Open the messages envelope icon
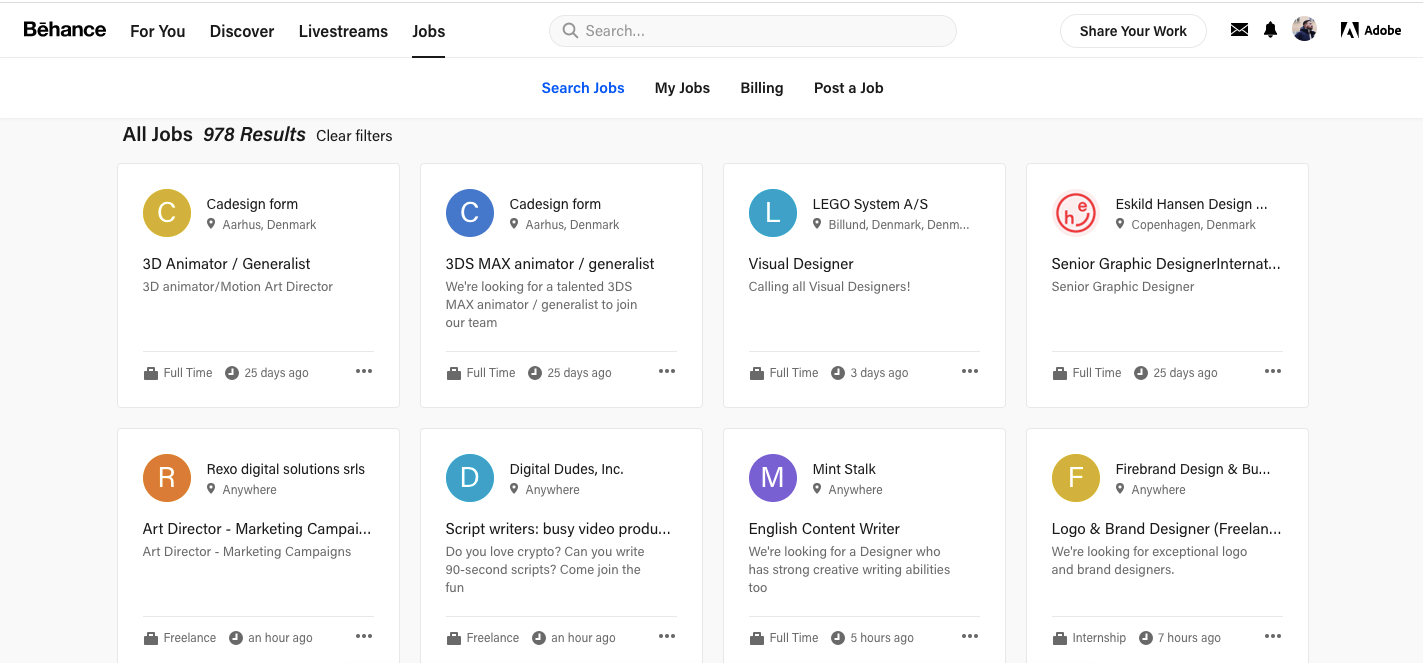 pos(1239,30)
